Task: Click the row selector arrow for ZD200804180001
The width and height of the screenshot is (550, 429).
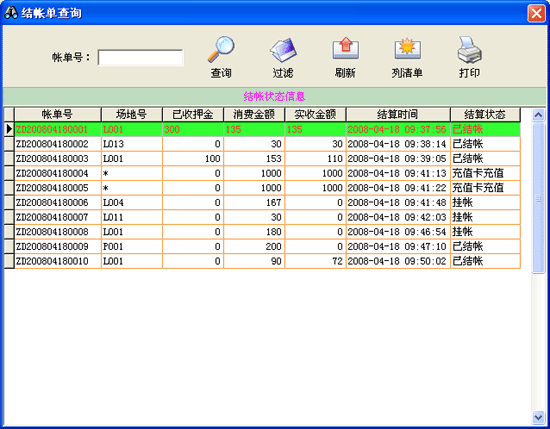Action: (9, 129)
